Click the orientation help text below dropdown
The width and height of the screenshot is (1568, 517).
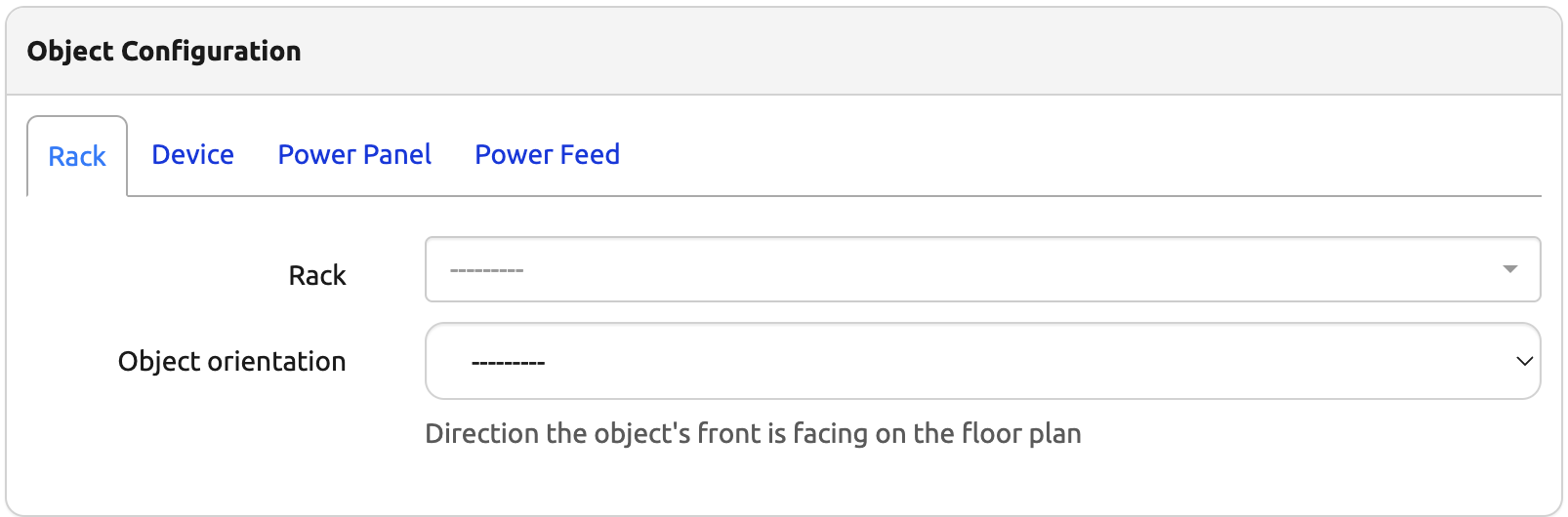(x=753, y=434)
